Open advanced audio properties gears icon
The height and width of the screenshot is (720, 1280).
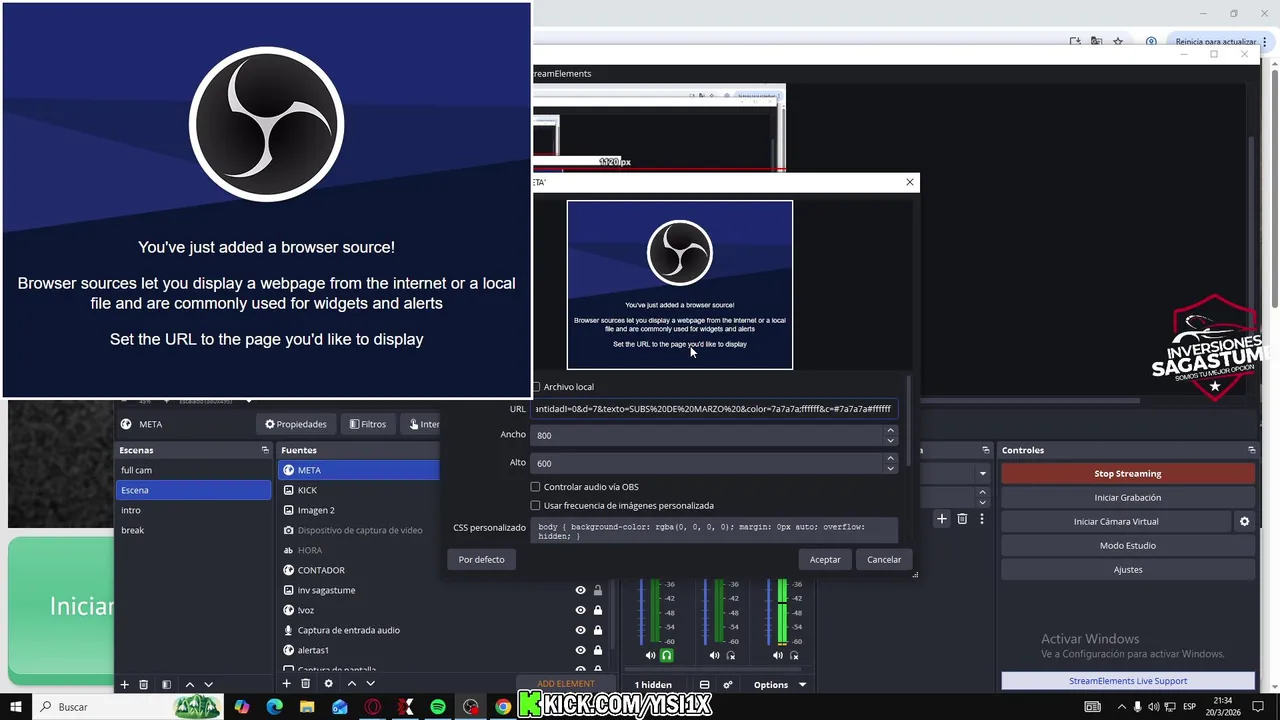click(728, 685)
